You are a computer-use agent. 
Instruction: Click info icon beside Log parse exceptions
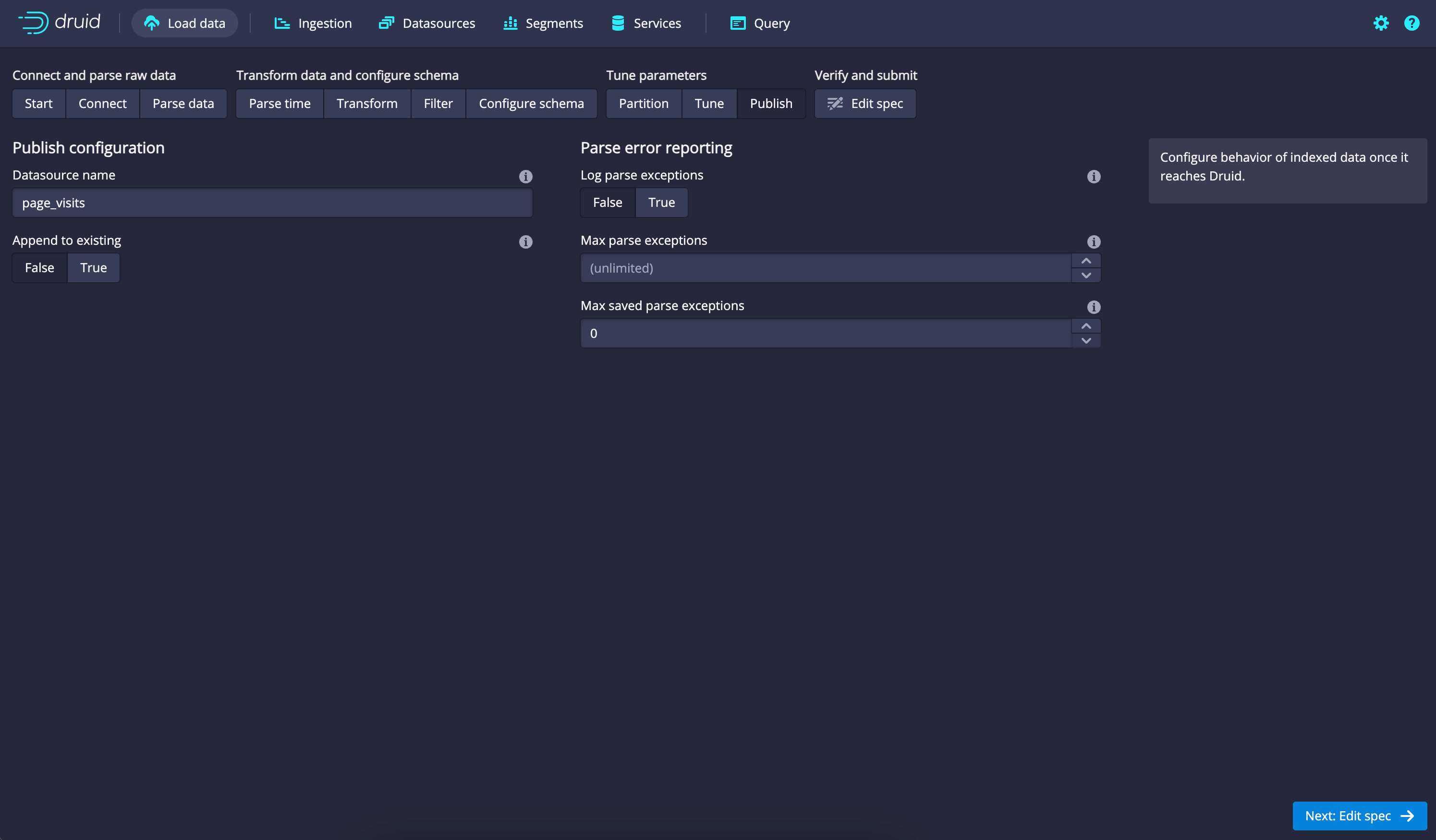(1093, 177)
